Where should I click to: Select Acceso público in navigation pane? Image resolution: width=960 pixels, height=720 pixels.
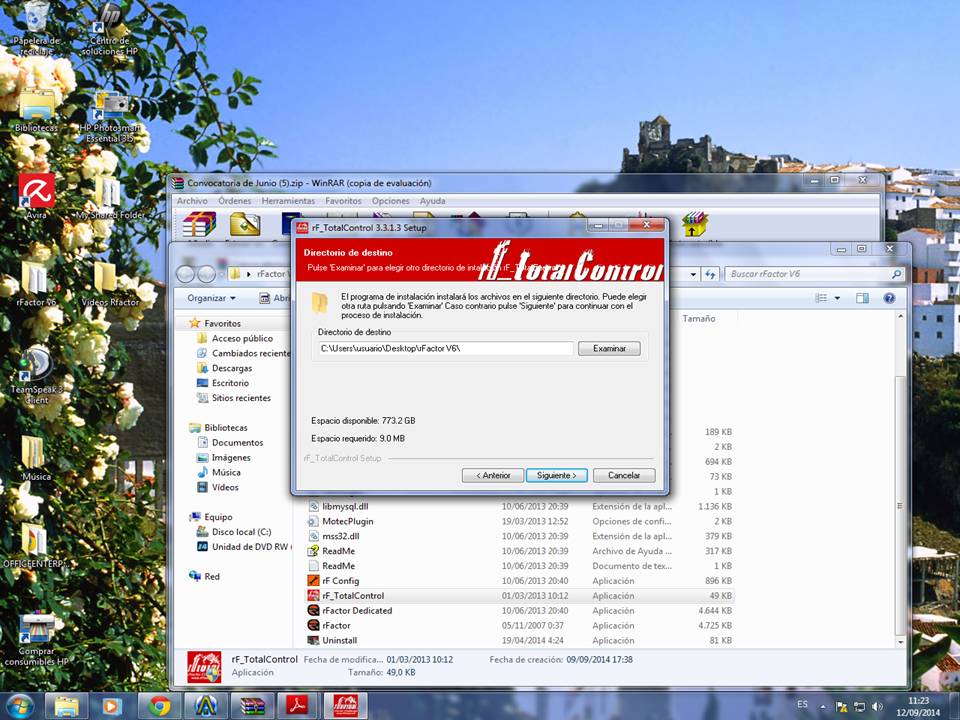point(242,338)
